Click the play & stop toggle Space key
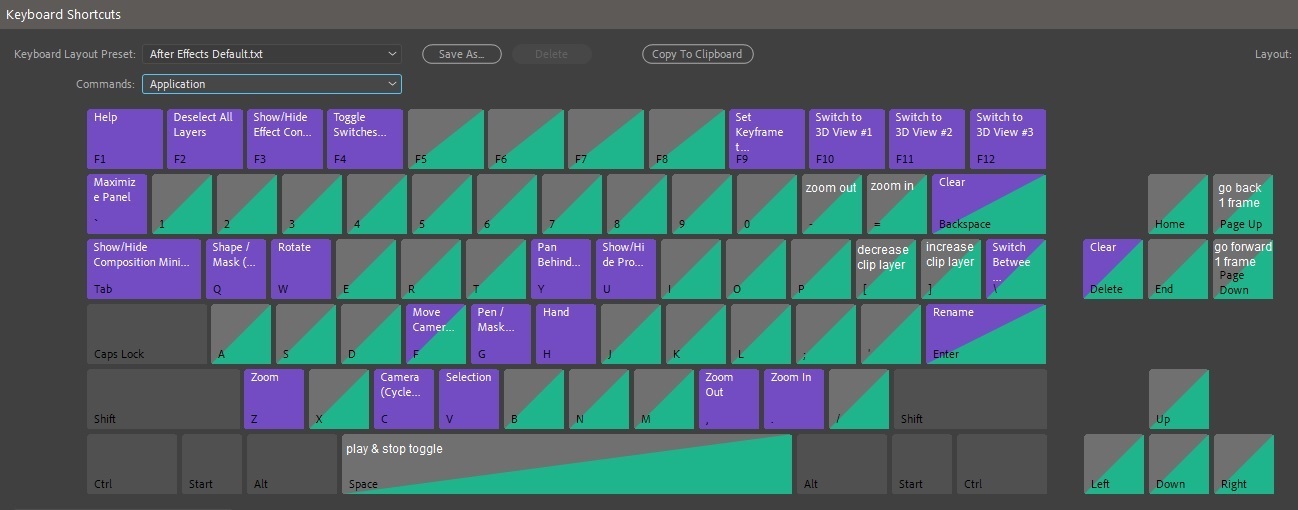Viewport: 1298px width, 510px height. 566,464
